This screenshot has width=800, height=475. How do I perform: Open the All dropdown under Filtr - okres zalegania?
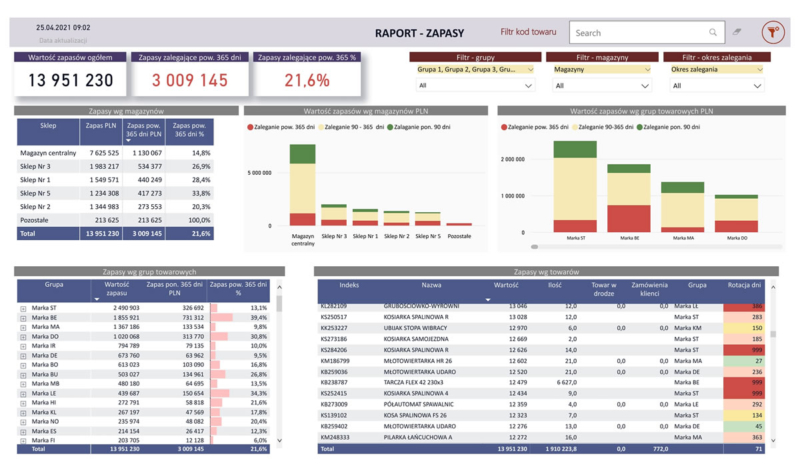pyautogui.click(x=716, y=86)
